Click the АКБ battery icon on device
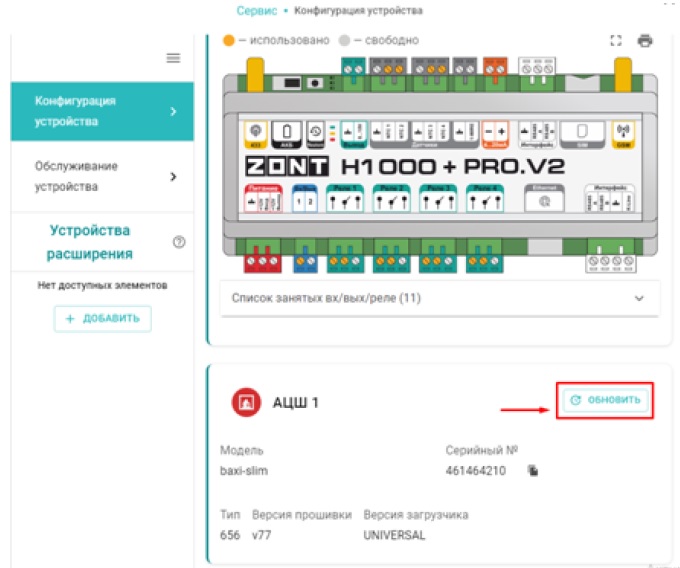 click(286, 133)
